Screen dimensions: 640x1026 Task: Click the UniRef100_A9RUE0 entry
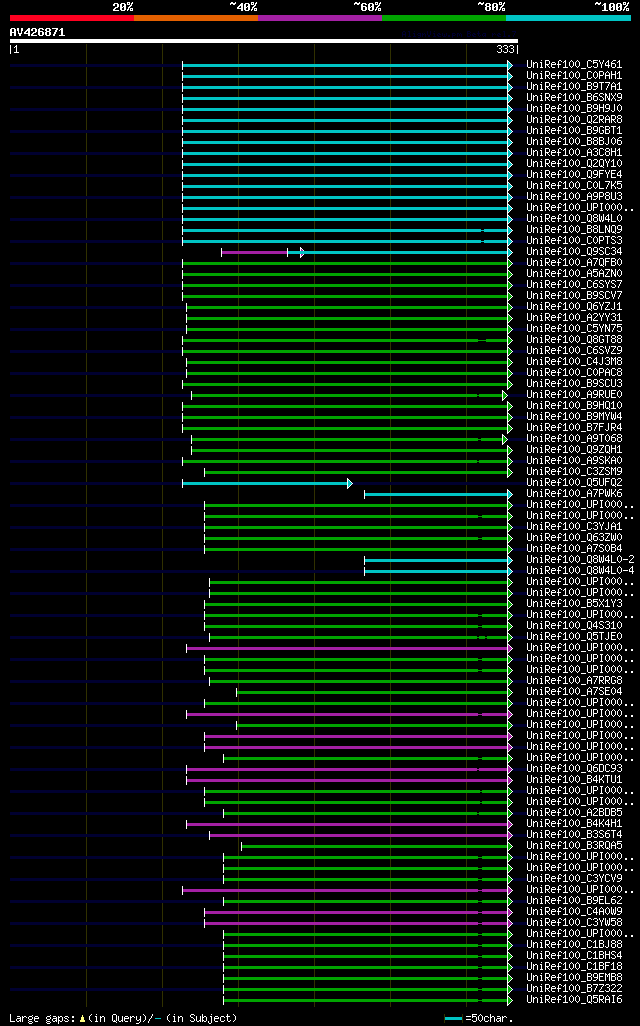574,395
